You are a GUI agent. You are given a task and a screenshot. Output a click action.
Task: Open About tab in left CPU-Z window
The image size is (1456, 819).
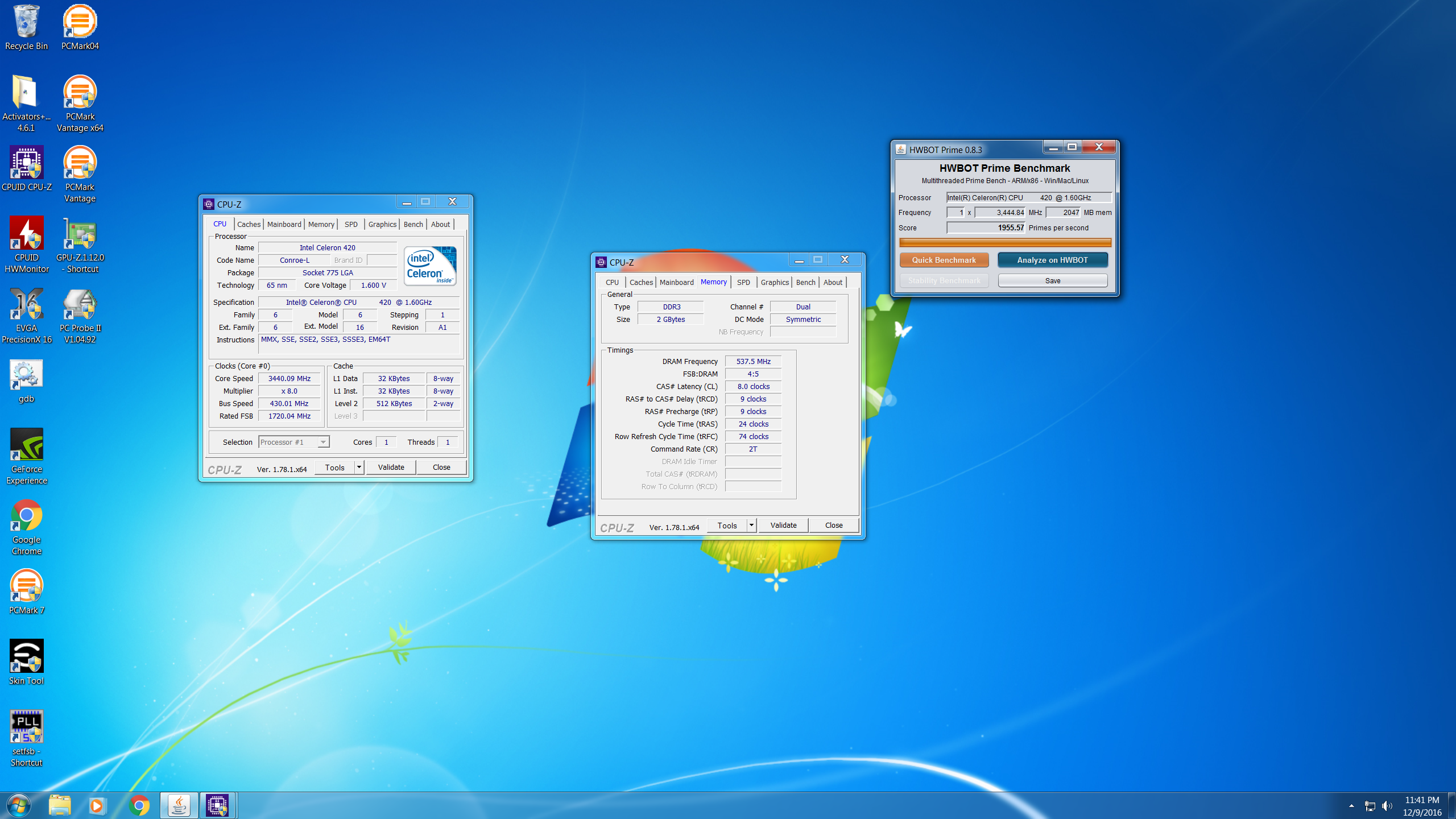[440, 224]
